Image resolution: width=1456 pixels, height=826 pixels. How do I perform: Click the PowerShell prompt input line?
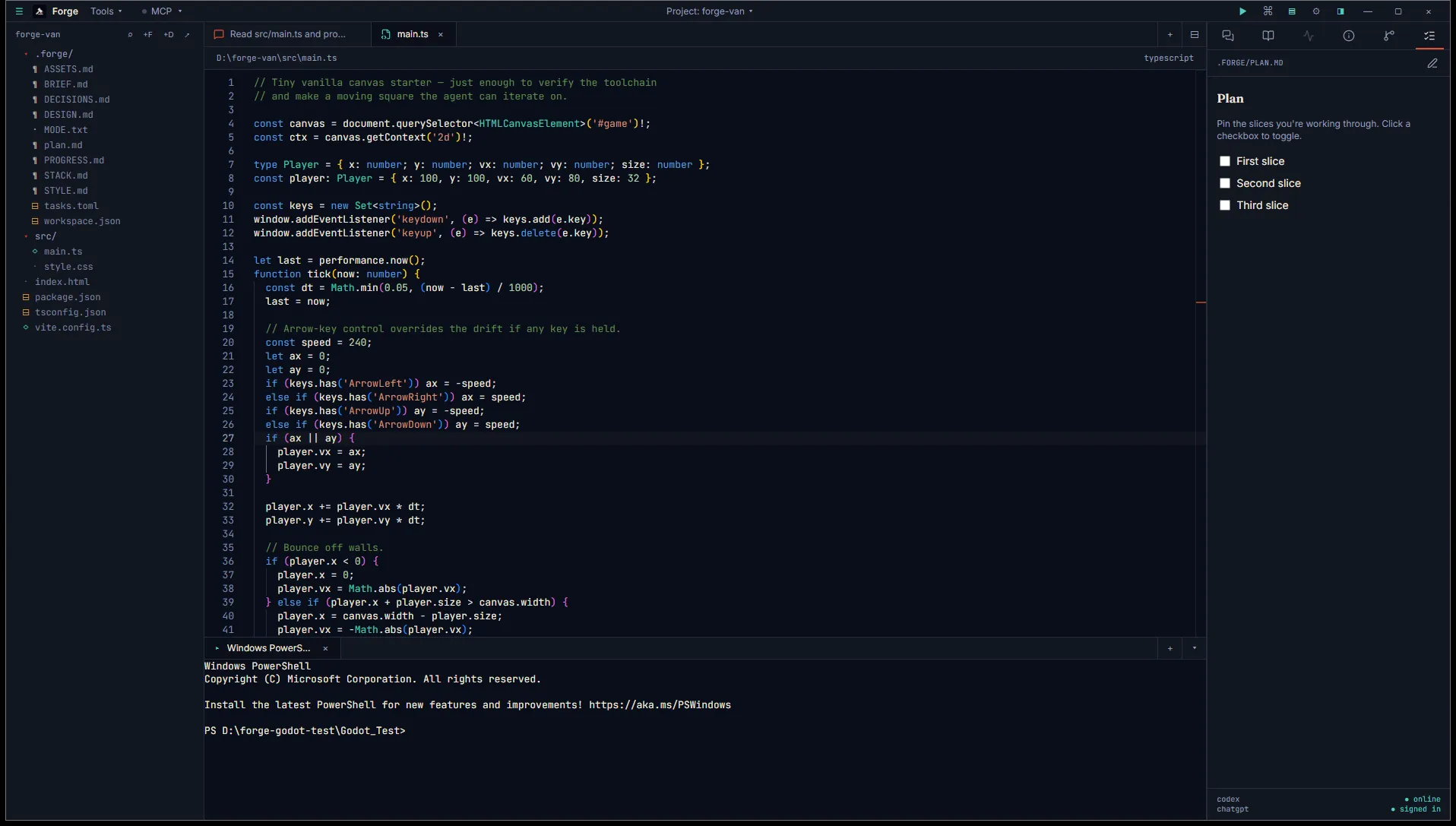pyautogui.click(x=305, y=731)
